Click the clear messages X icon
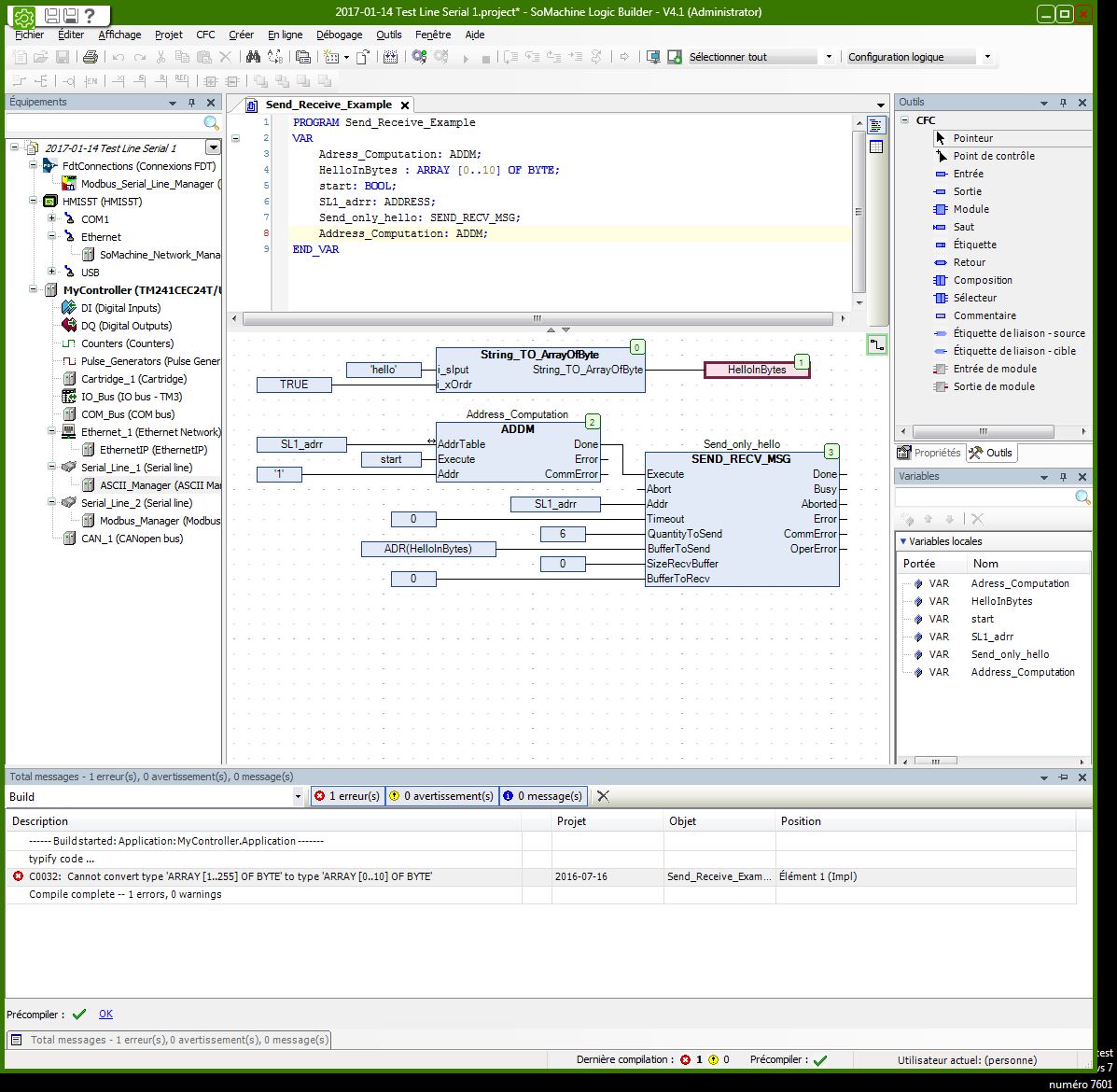Screen dimensions: 1117x1092 pos(603,796)
